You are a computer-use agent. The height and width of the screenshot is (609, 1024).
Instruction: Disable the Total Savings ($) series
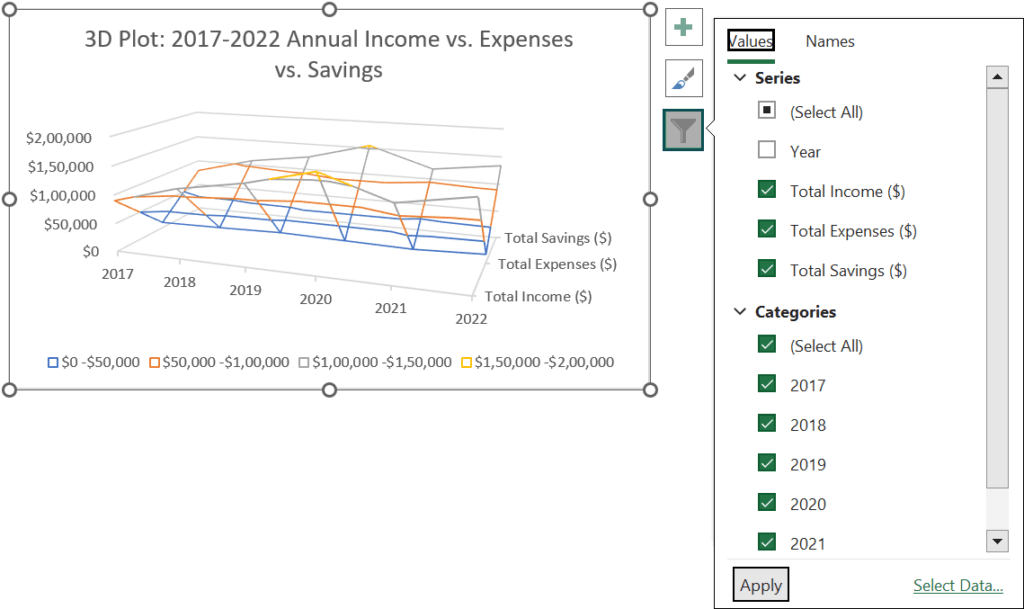pyautogui.click(x=767, y=270)
